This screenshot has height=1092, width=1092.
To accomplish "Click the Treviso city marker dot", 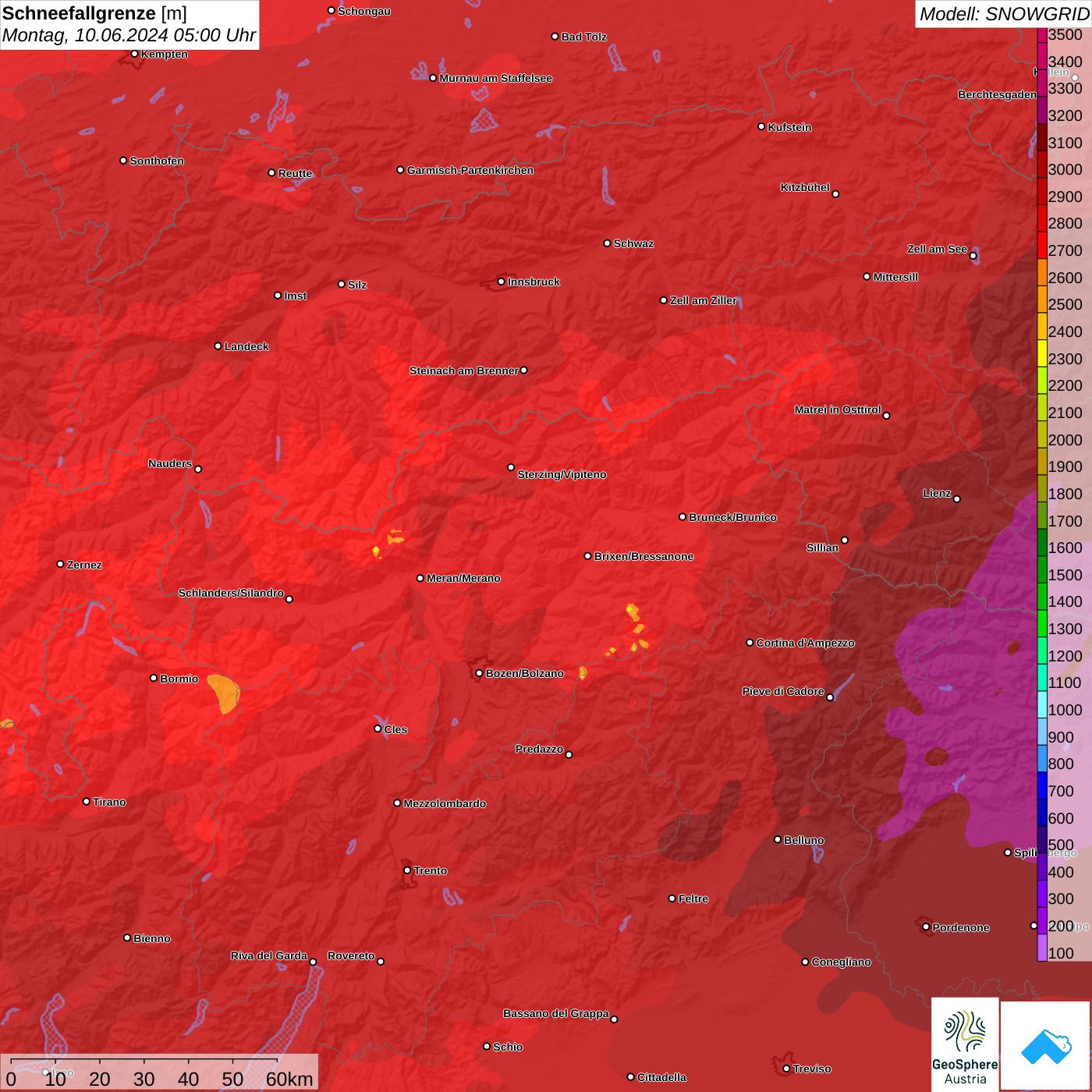I will pos(786,1069).
